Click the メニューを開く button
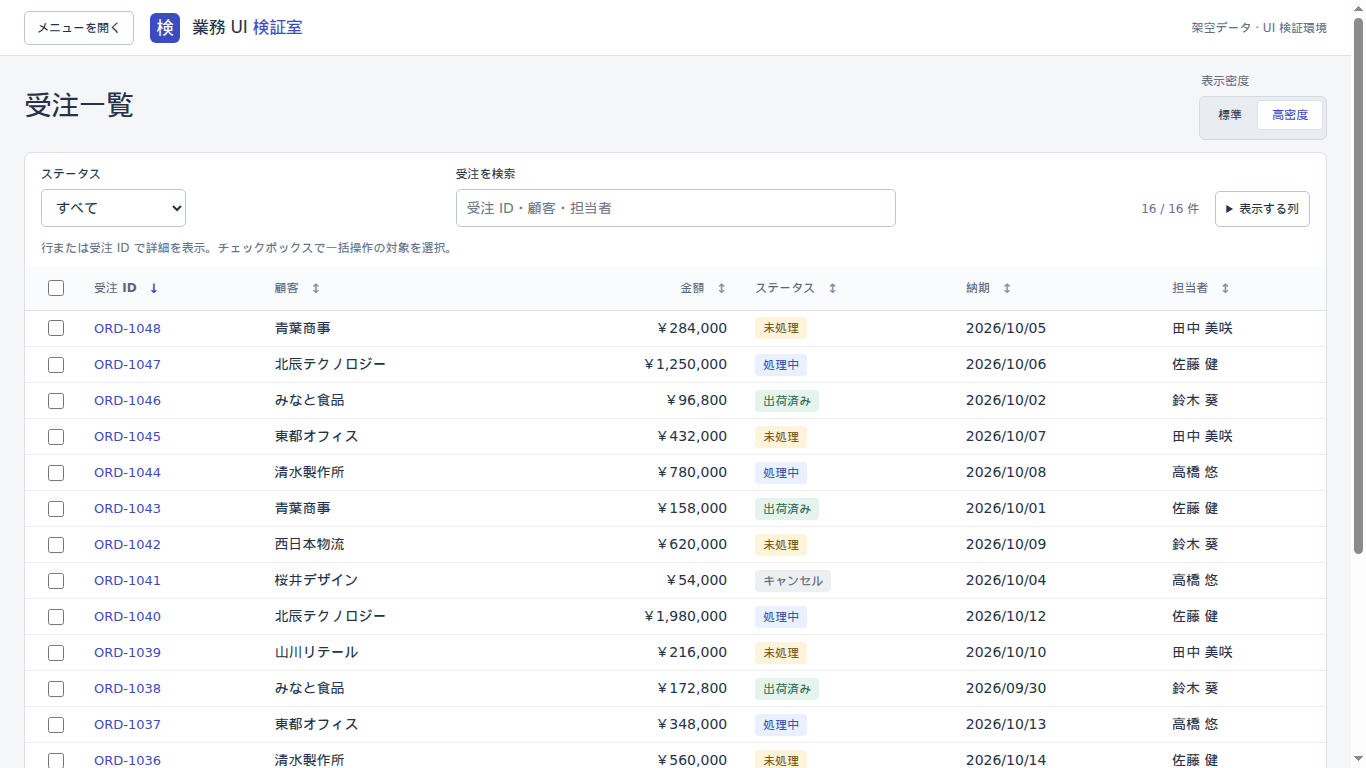 coord(79,28)
